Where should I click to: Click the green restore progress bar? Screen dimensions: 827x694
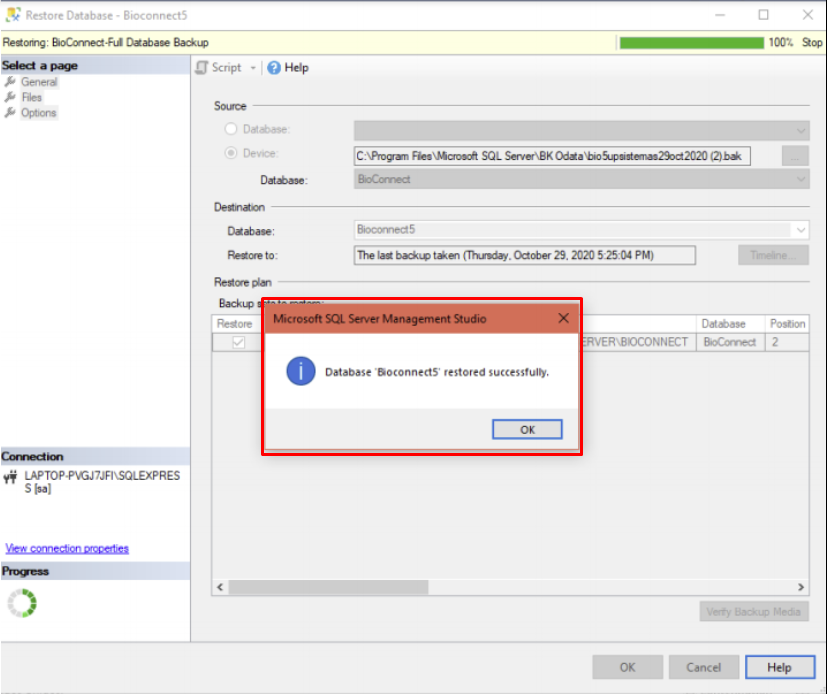691,43
